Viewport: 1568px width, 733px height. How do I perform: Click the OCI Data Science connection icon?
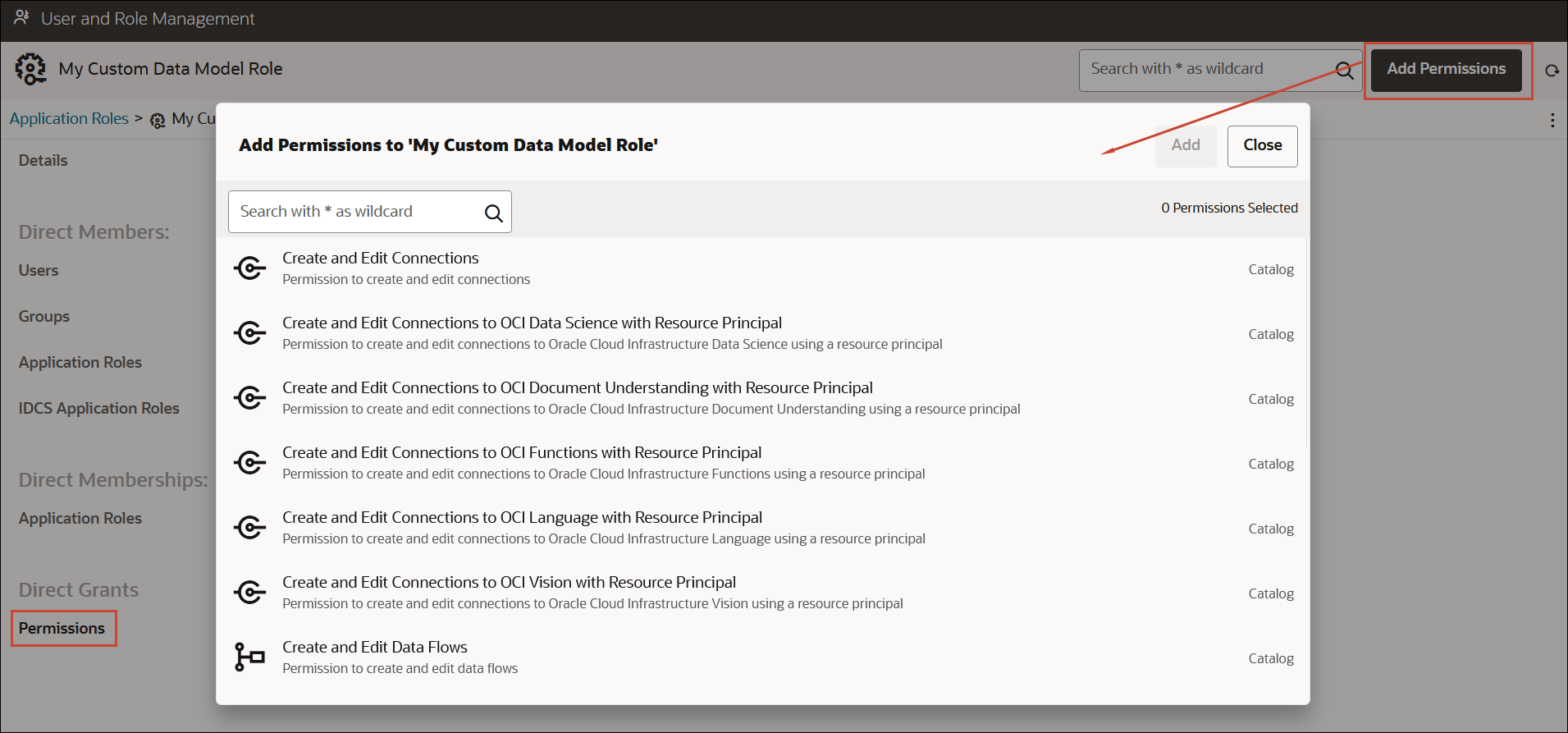pos(249,332)
